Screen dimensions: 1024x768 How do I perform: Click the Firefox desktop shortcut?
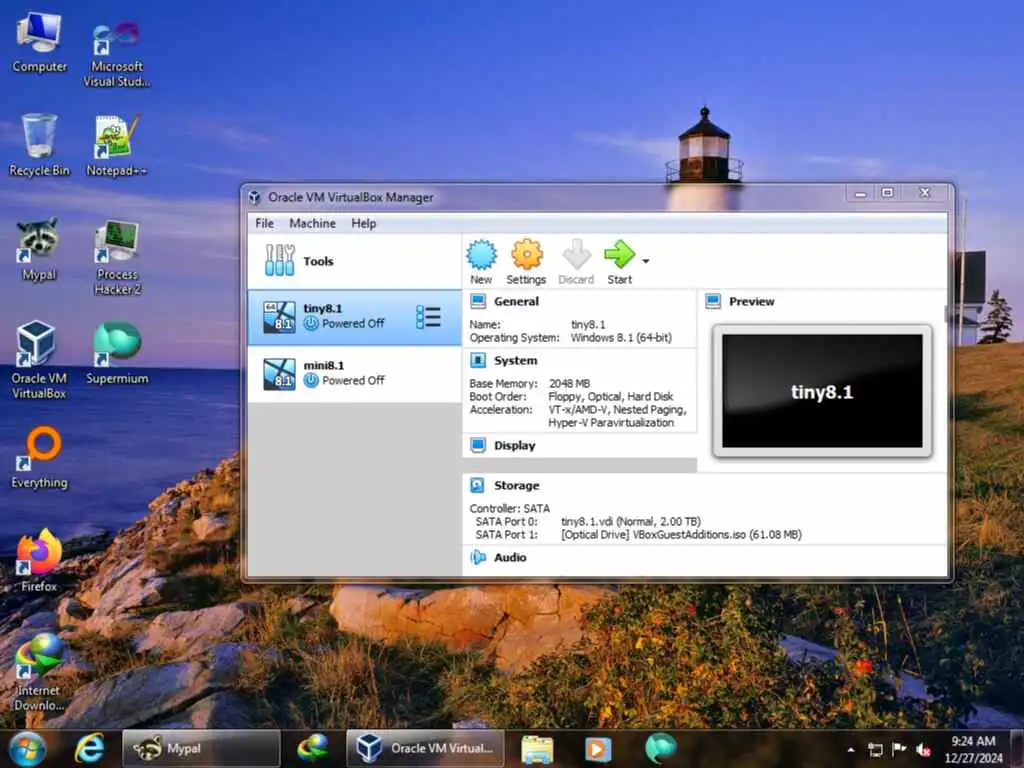[x=39, y=560]
